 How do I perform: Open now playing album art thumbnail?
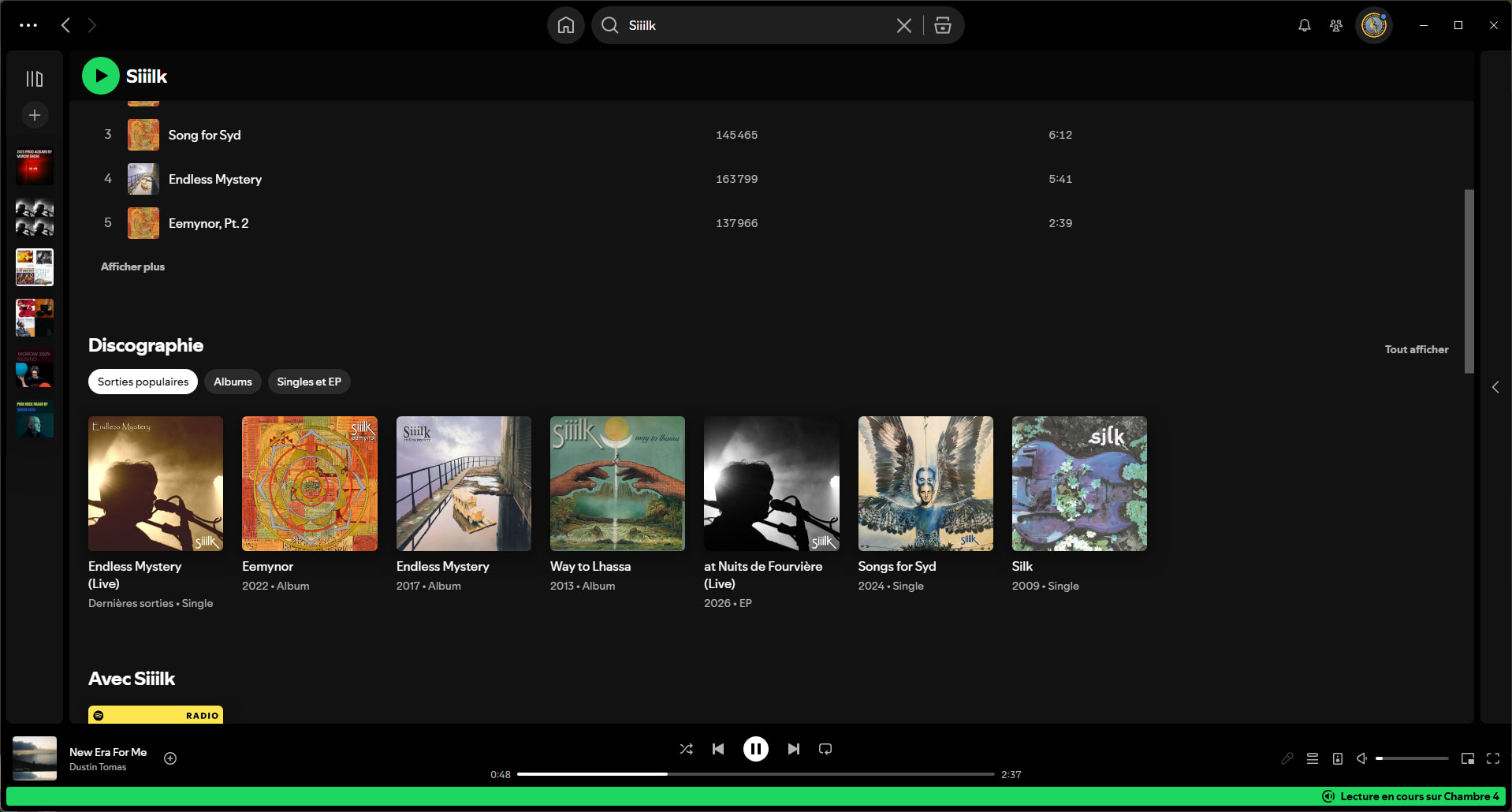(35, 758)
